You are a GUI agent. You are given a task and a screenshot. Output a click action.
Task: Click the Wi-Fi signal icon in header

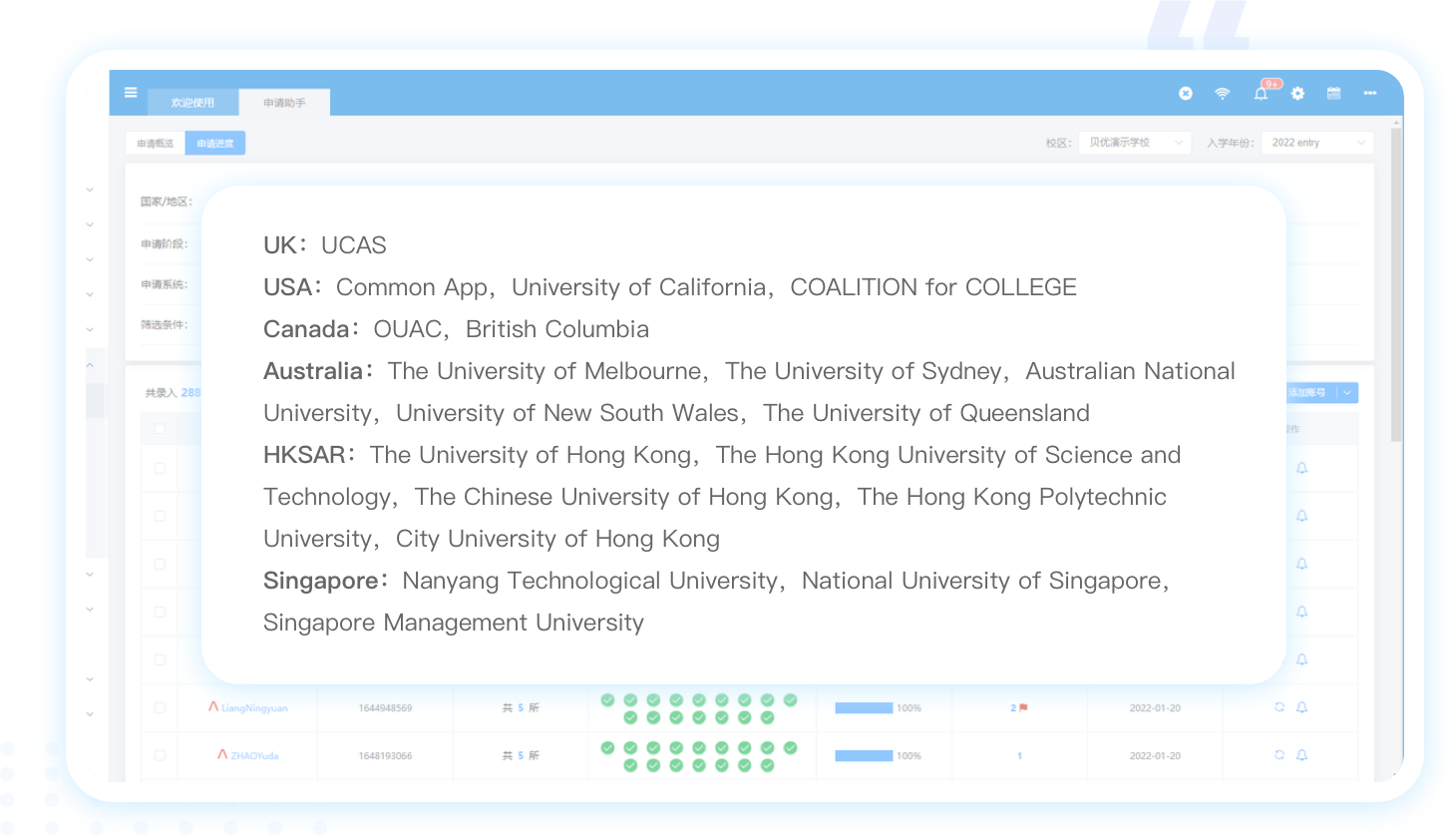[x=1223, y=93]
